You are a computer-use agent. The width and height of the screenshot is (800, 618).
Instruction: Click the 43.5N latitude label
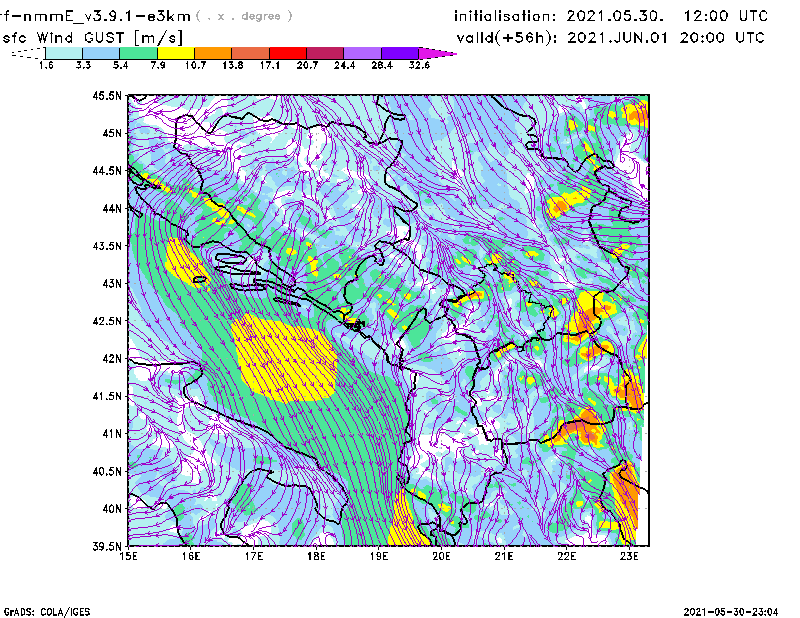[107, 246]
